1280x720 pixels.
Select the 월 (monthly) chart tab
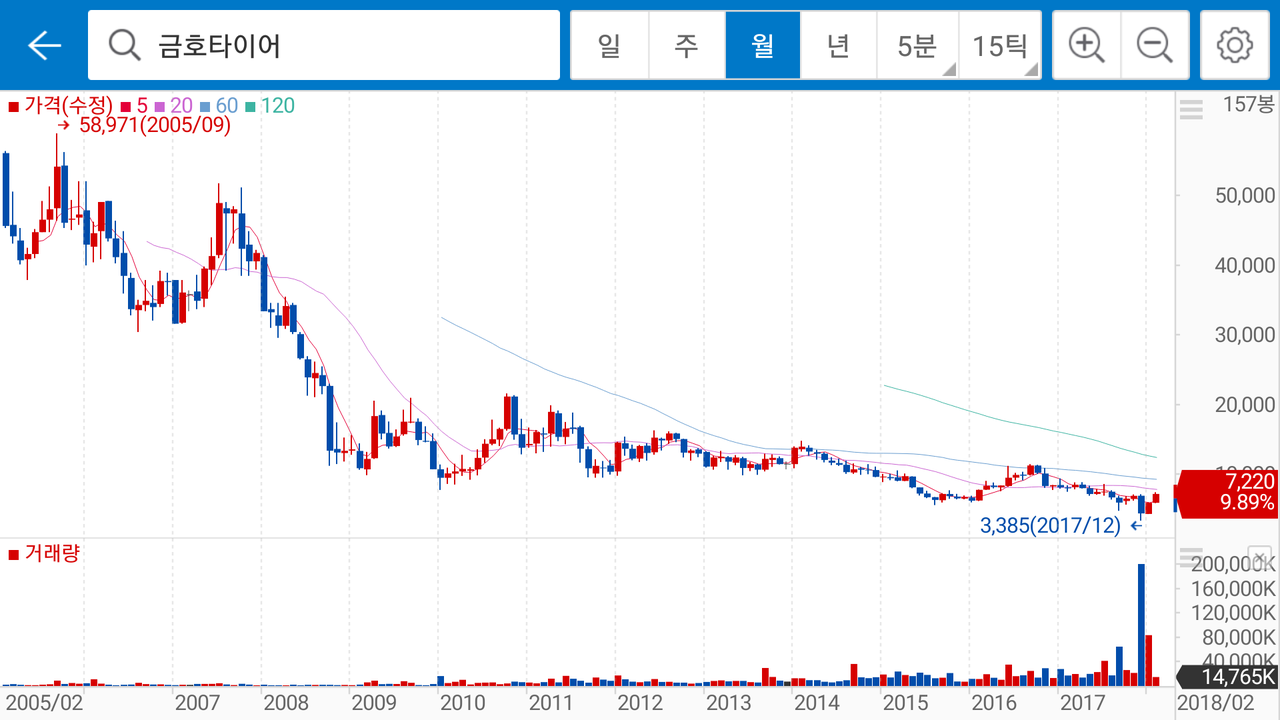click(x=763, y=45)
